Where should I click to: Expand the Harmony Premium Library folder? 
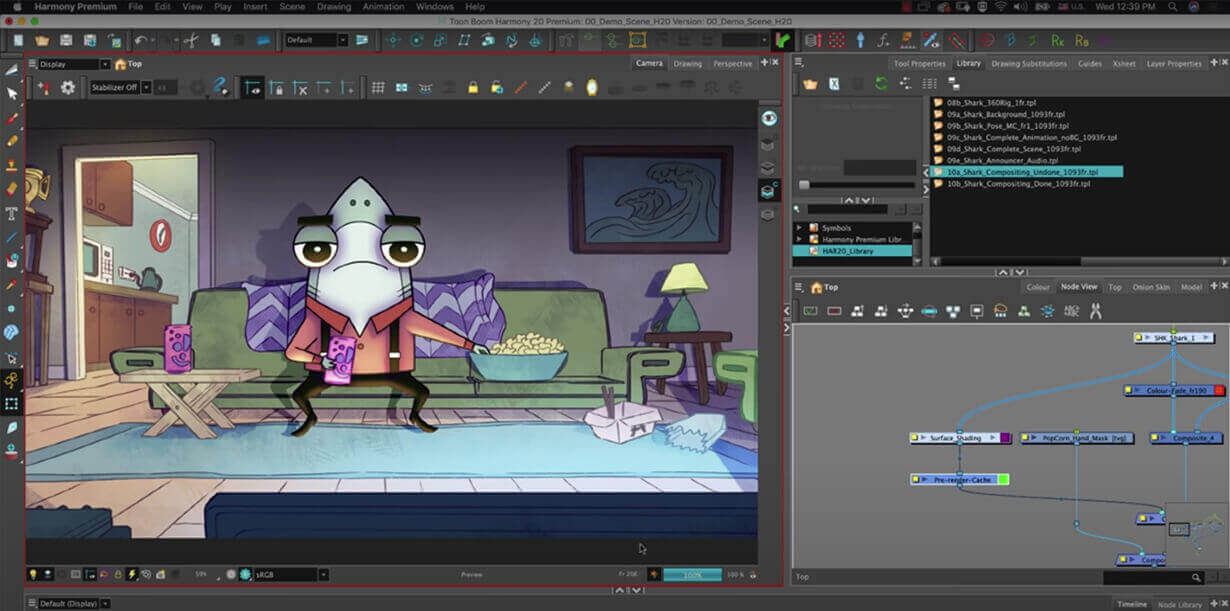799,239
